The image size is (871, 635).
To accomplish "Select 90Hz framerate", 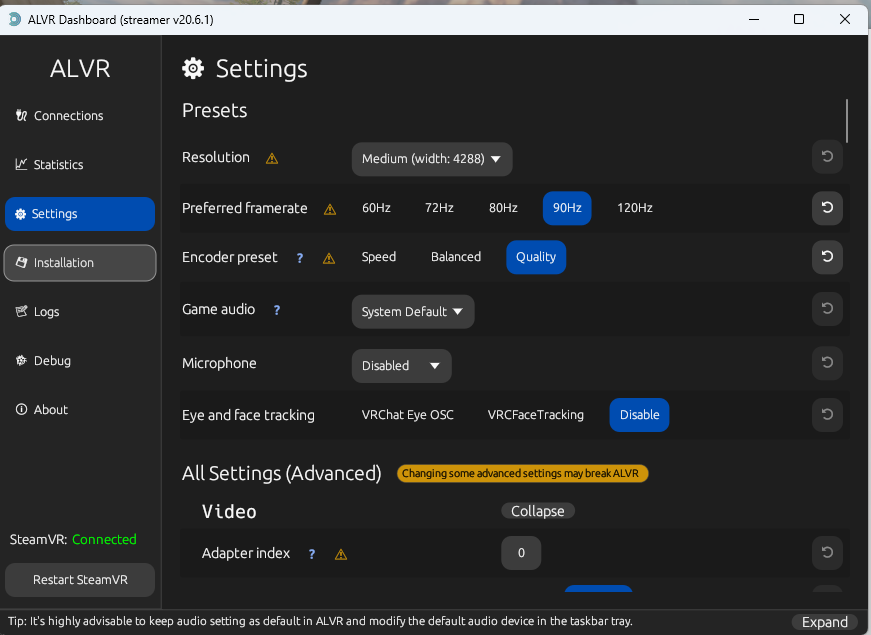I will 567,208.
